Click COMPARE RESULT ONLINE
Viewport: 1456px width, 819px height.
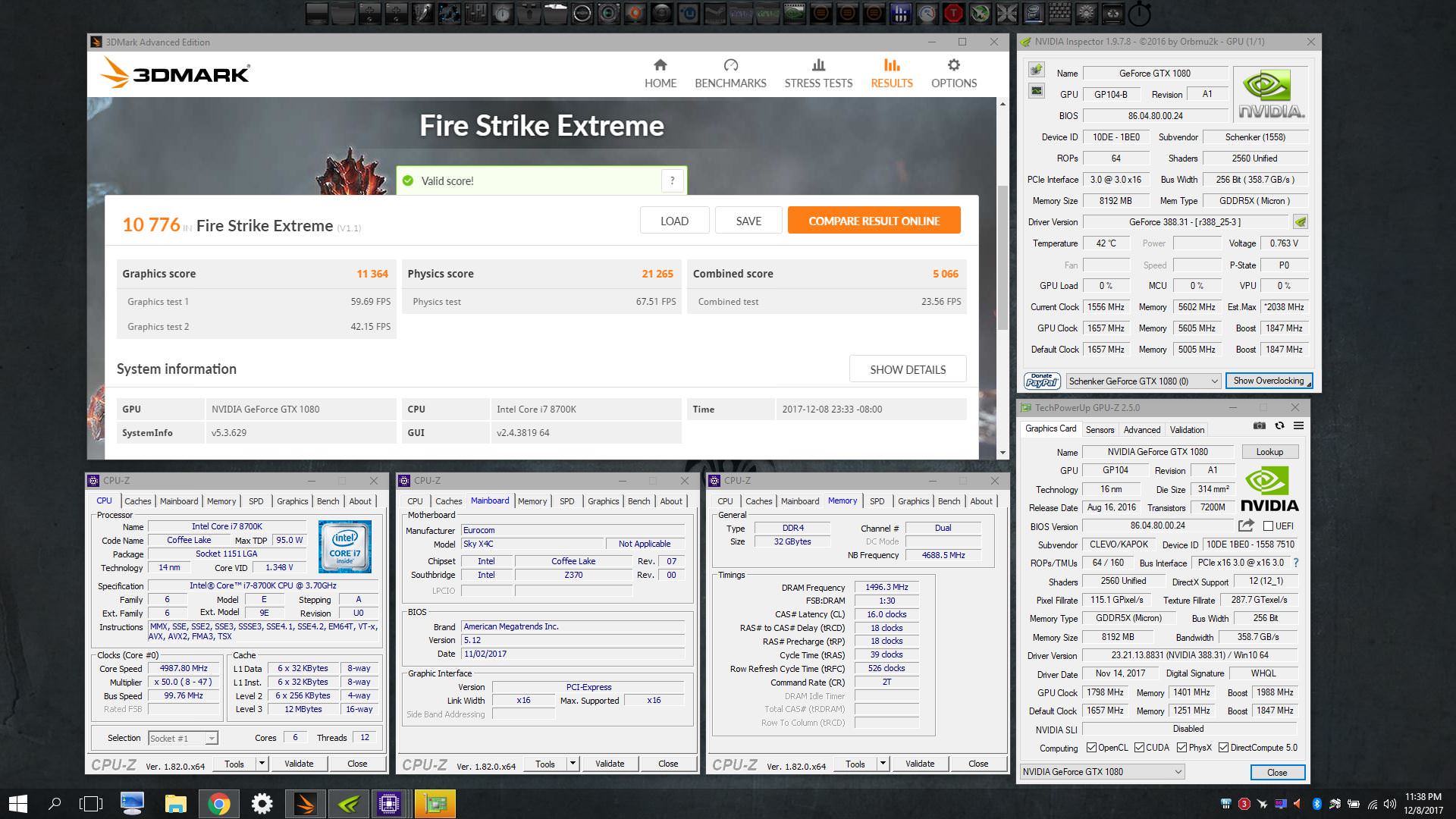pyautogui.click(x=874, y=221)
